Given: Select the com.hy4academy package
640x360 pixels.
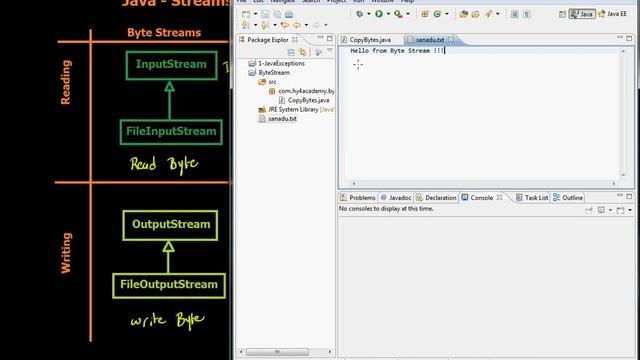Looking at the screenshot, I should pos(302,91).
